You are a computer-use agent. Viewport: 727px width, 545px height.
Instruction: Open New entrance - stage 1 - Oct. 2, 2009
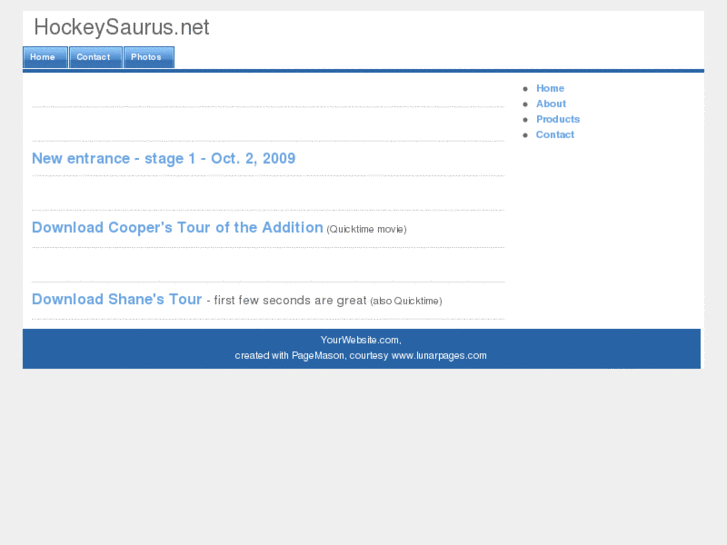[x=164, y=159]
